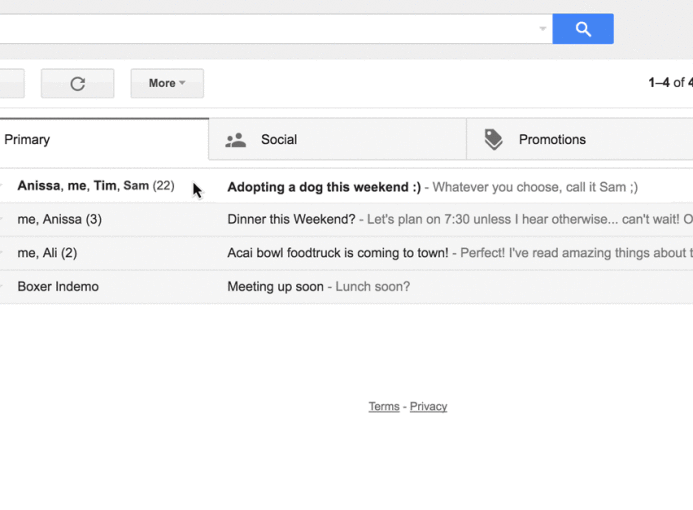Switch to the Primary tab
This screenshot has width=693, height=510.
click(x=104, y=139)
